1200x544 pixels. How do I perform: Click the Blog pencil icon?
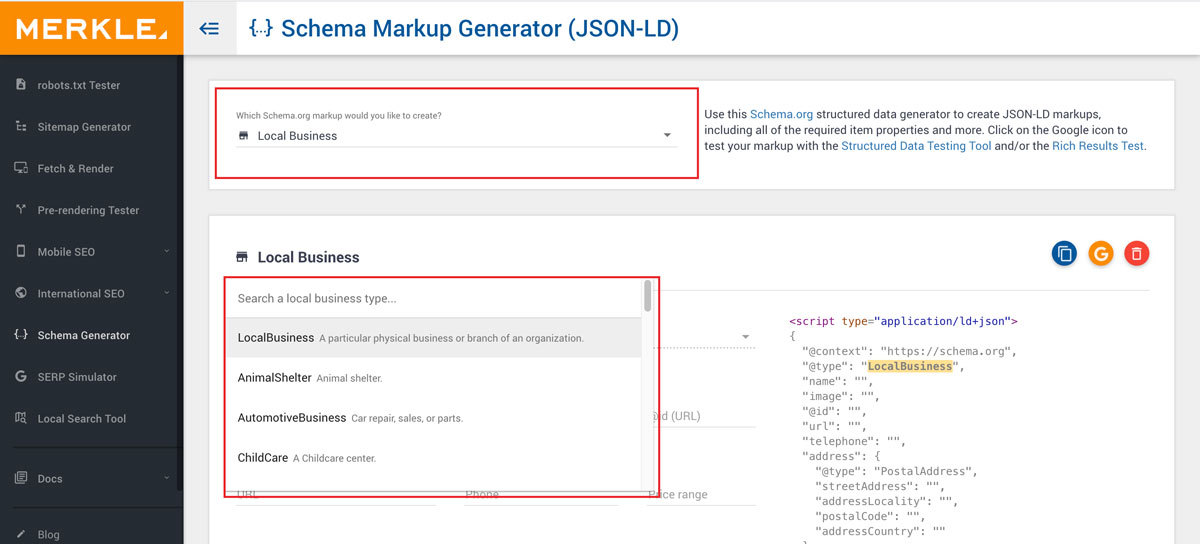click(x=20, y=535)
